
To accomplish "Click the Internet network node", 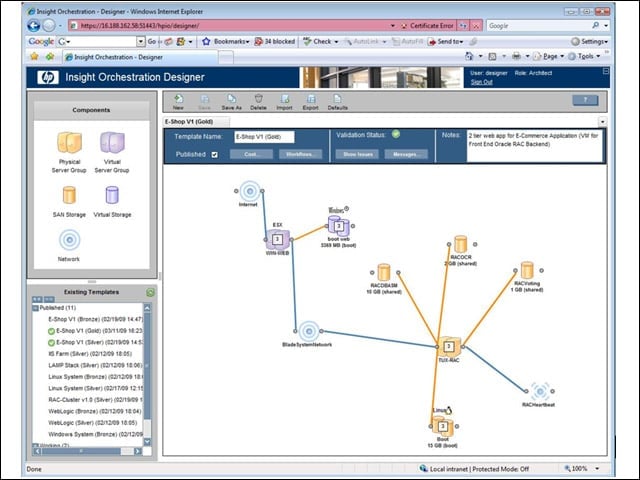I will pos(249,191).
